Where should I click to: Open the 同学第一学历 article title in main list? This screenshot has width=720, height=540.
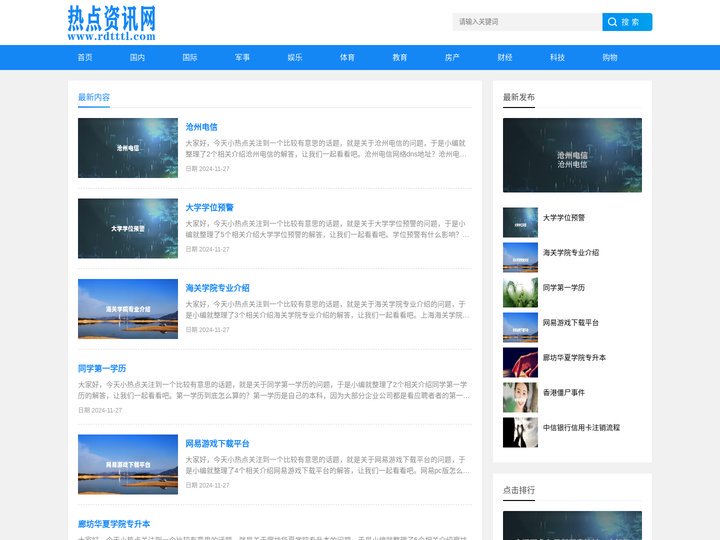(x=102, y=368)
